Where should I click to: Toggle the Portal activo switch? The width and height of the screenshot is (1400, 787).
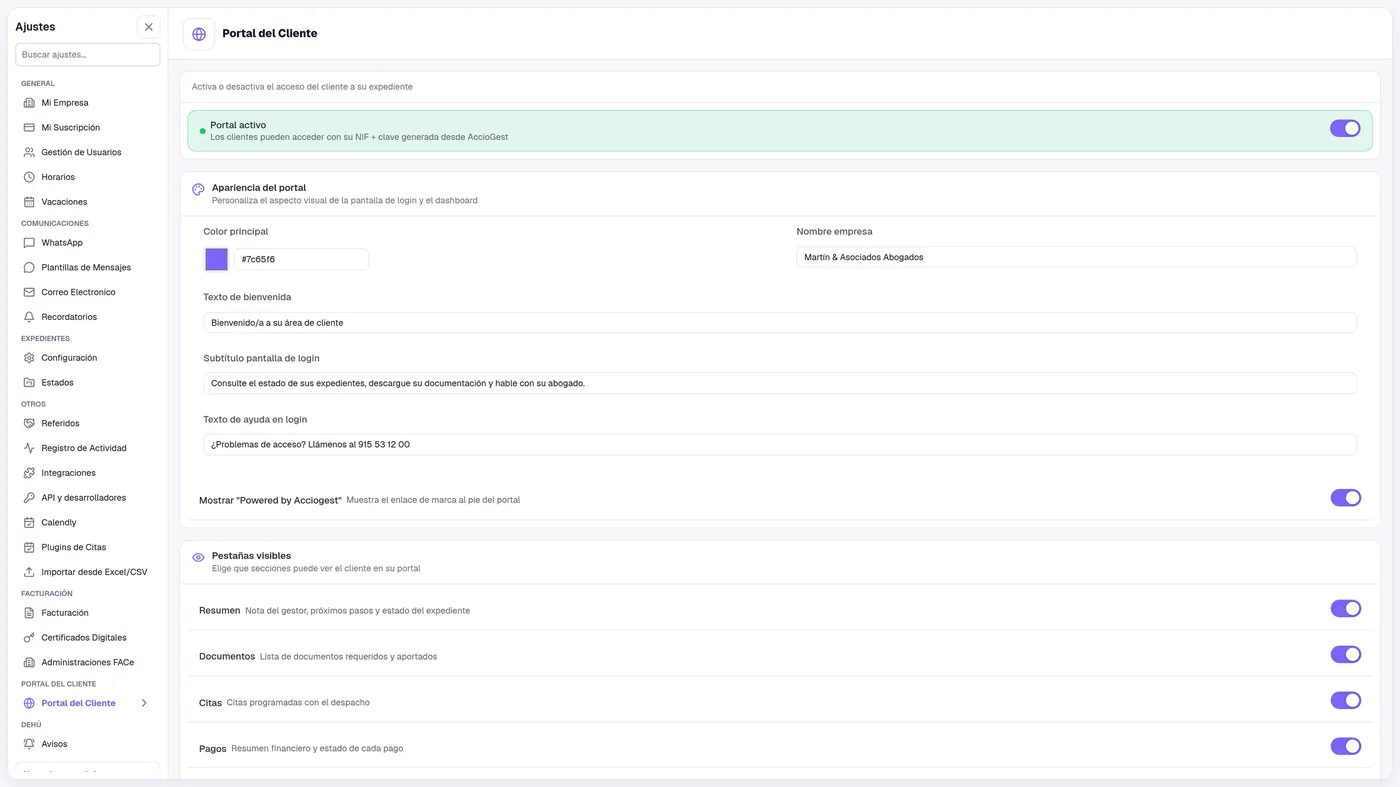coord(1345,128)
